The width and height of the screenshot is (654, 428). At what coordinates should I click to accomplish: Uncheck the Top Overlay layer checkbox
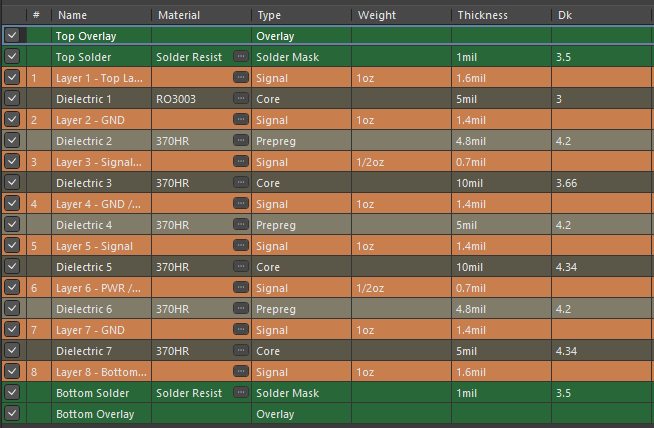(12, 36)
